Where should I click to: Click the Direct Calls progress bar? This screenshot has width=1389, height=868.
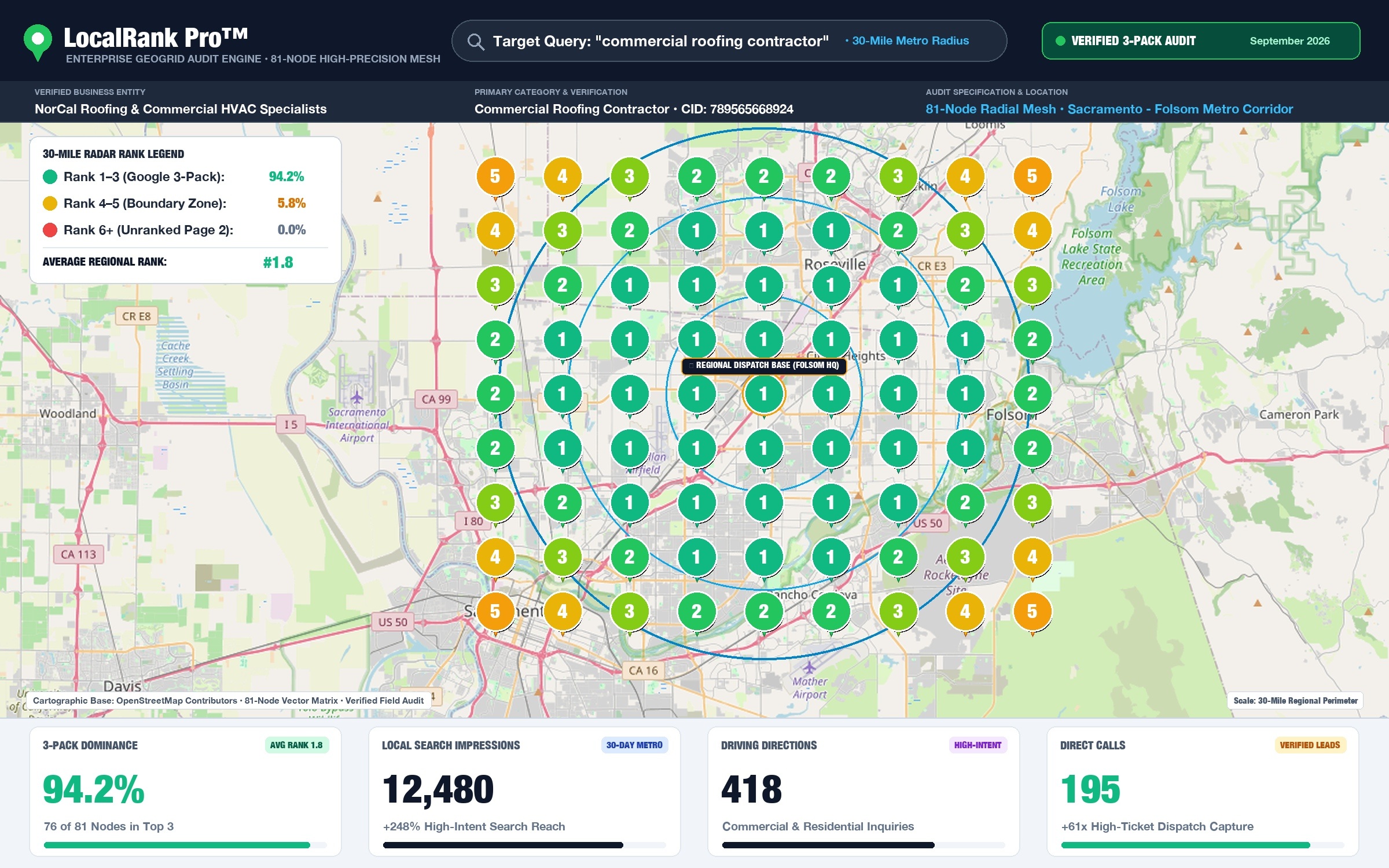1203,845
